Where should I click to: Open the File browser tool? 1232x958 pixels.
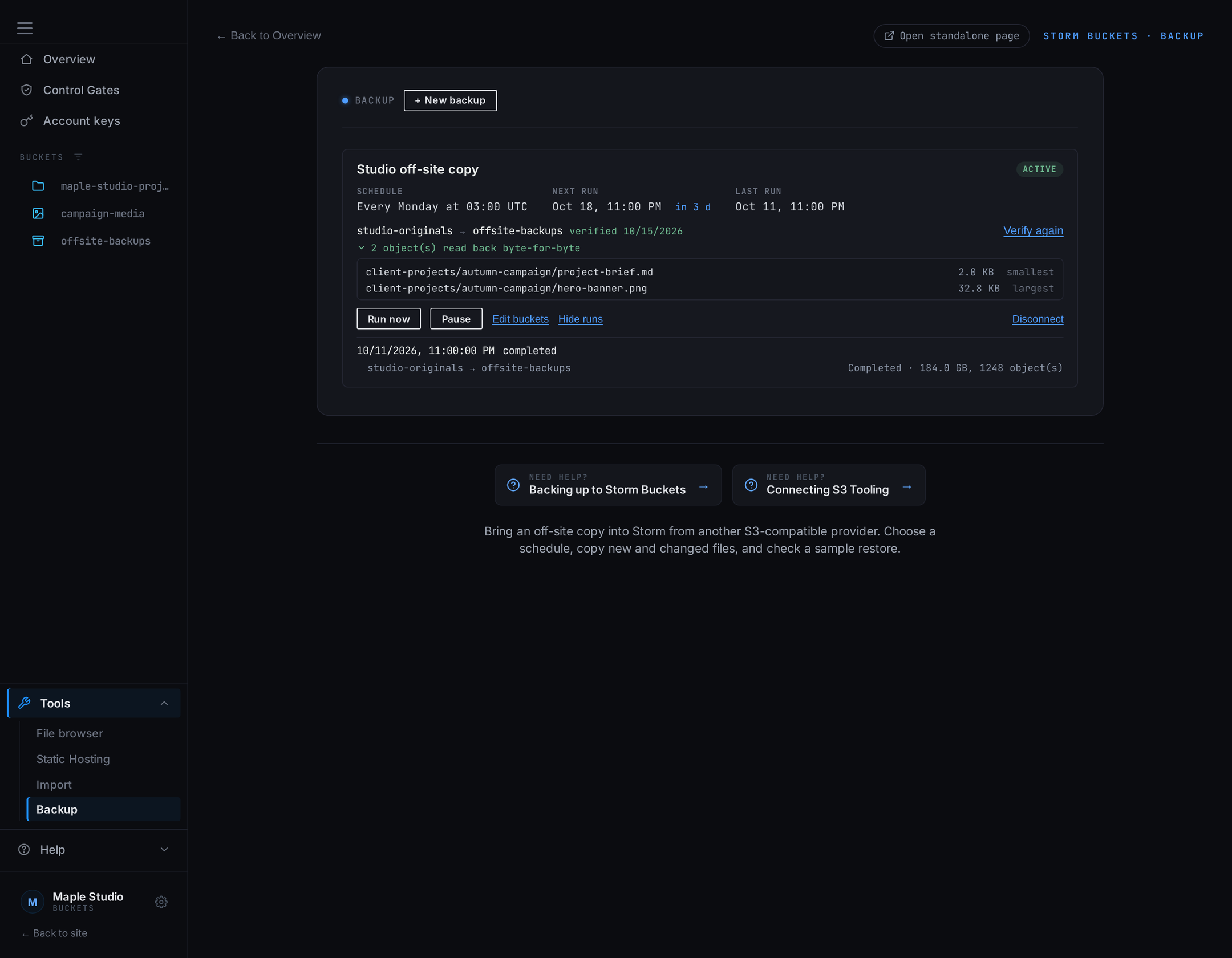[70, 733]
